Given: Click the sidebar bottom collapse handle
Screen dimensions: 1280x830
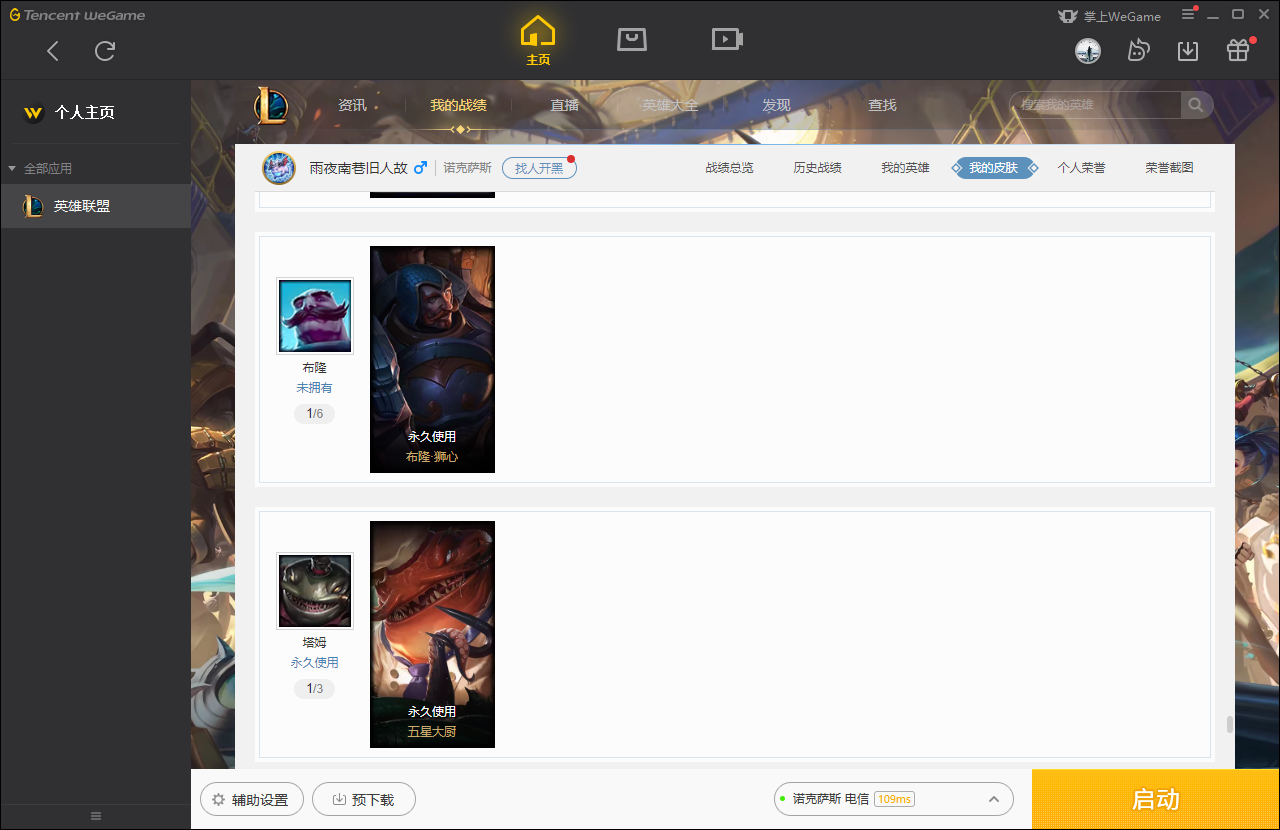Looking at the screenshot, I should [x=96, y=816].
